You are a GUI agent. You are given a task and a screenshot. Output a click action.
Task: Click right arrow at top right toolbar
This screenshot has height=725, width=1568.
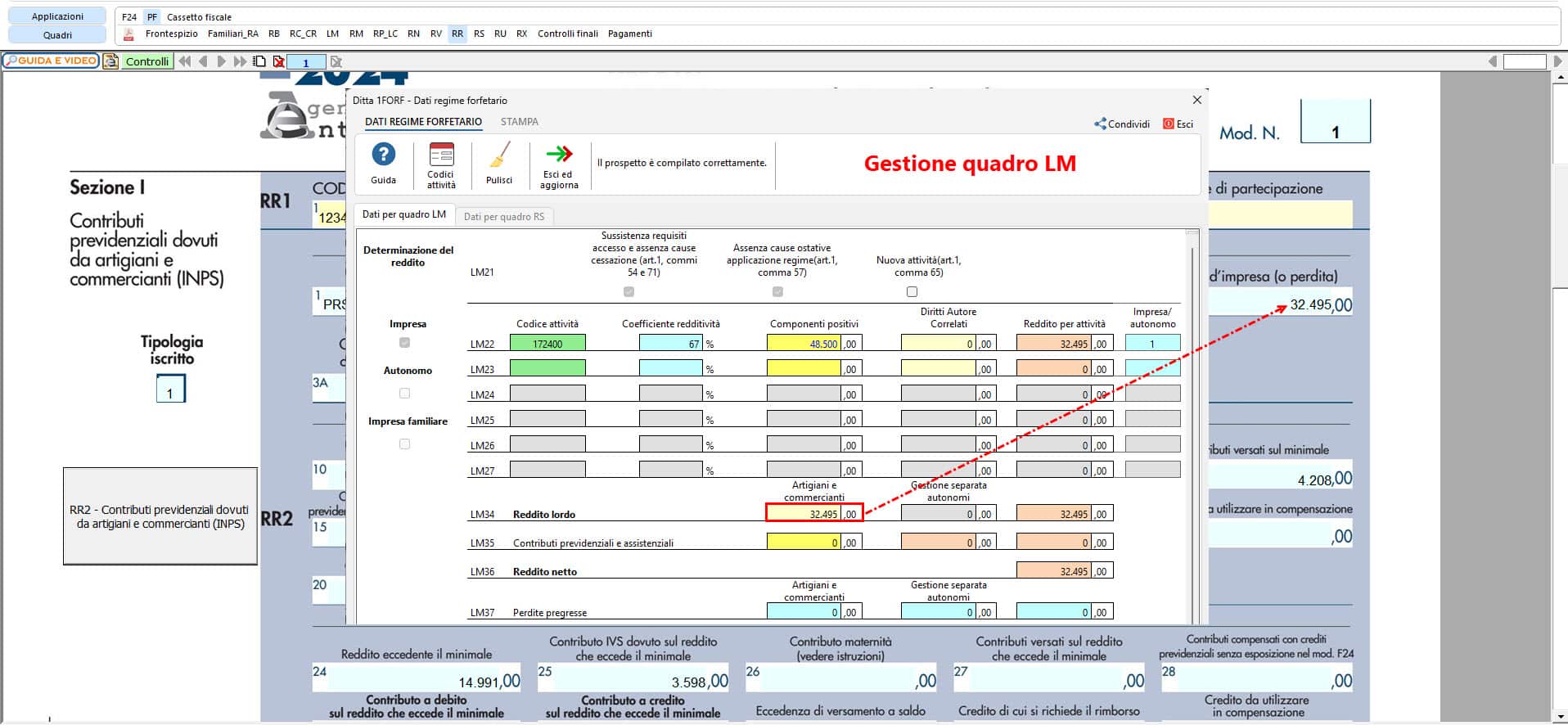(1557, 61)
